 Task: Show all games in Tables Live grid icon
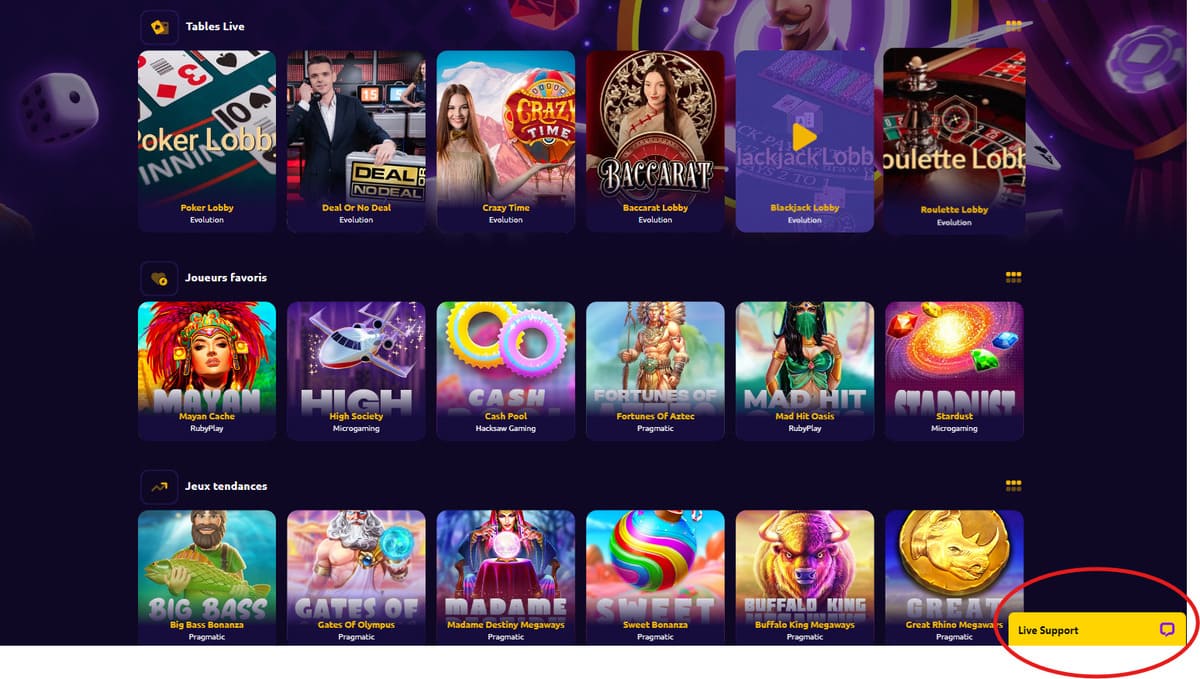pos(1013,26)
